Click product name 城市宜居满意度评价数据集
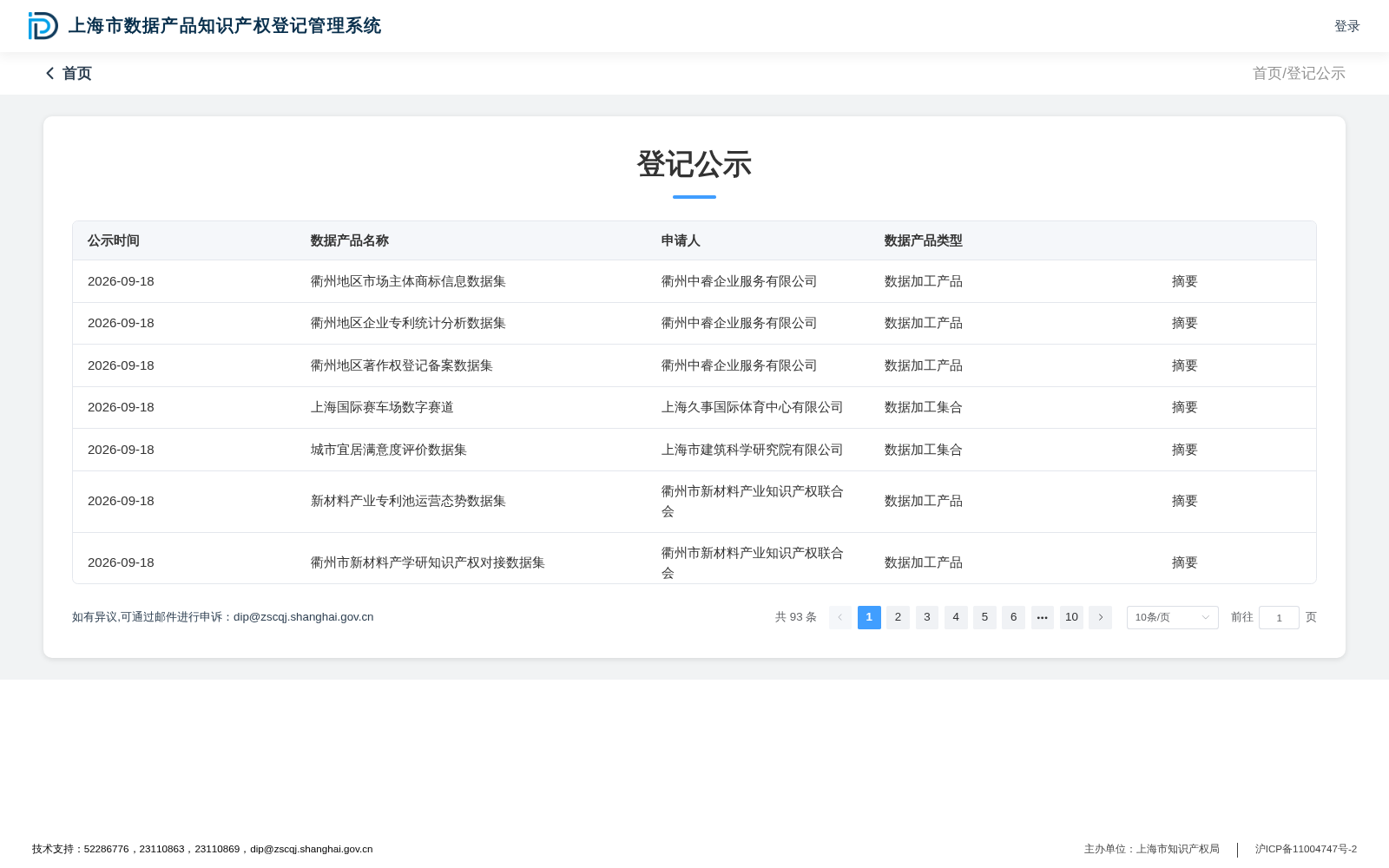The image size is (1389, 868). (x=389, y=450)
